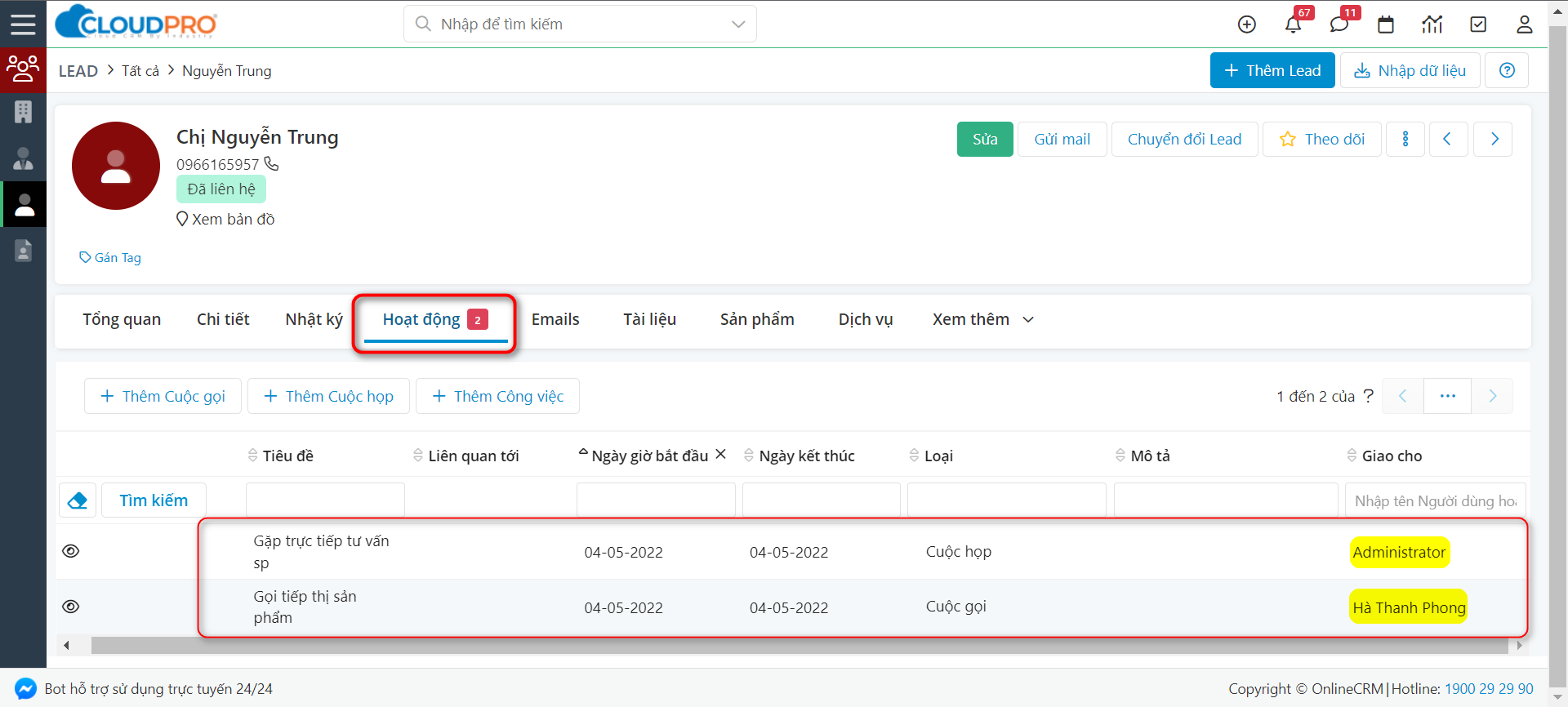Click the phone call icon beside number
Screen dimensions: 1568x707
click(271, 163)
